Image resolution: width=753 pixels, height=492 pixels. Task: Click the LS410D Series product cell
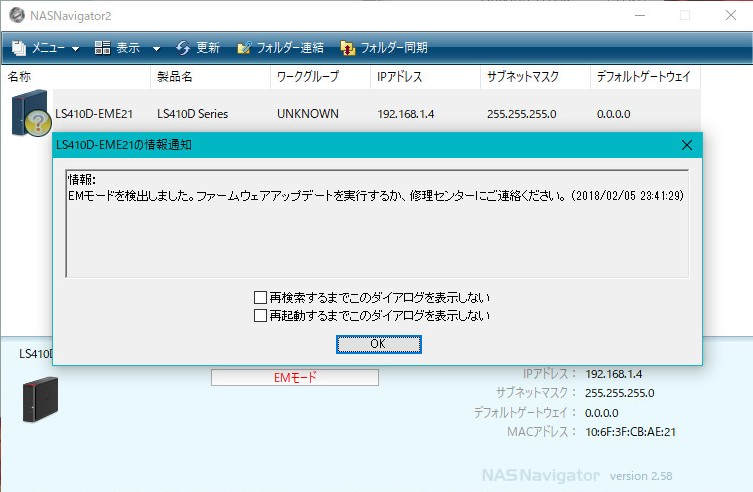193,114
